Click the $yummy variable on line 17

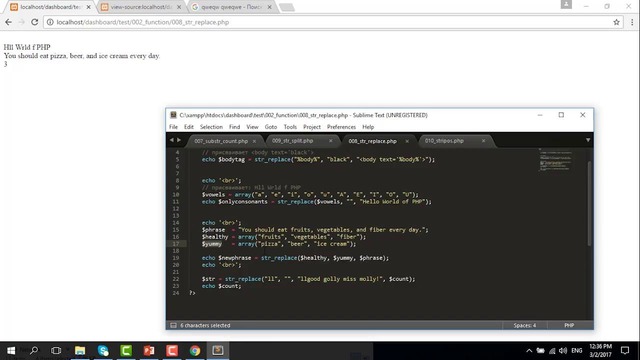click(x=211, y=244)
